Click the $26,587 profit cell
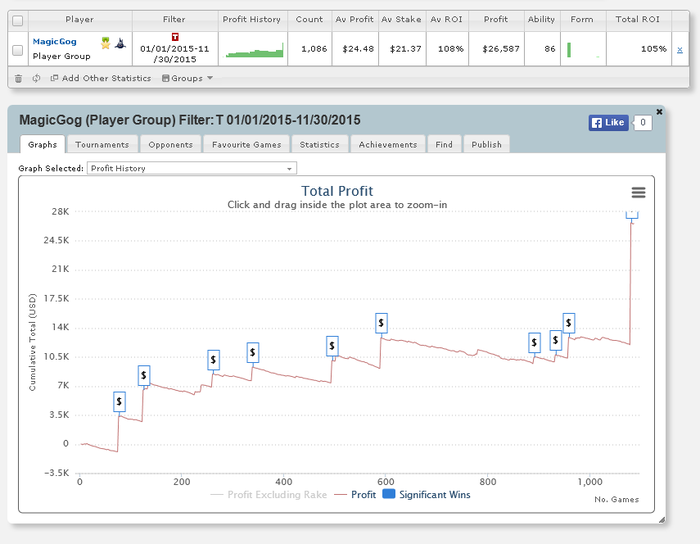700x544 pixels. (496, 49)
